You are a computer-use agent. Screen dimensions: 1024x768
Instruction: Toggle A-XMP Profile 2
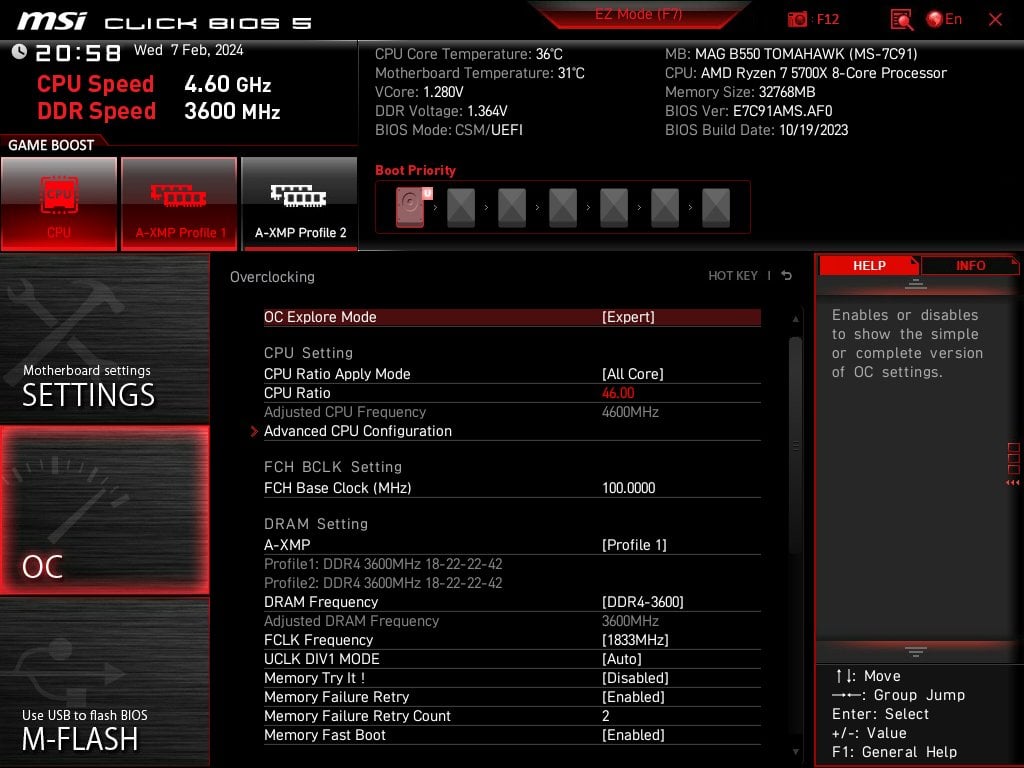coord(300,204)
